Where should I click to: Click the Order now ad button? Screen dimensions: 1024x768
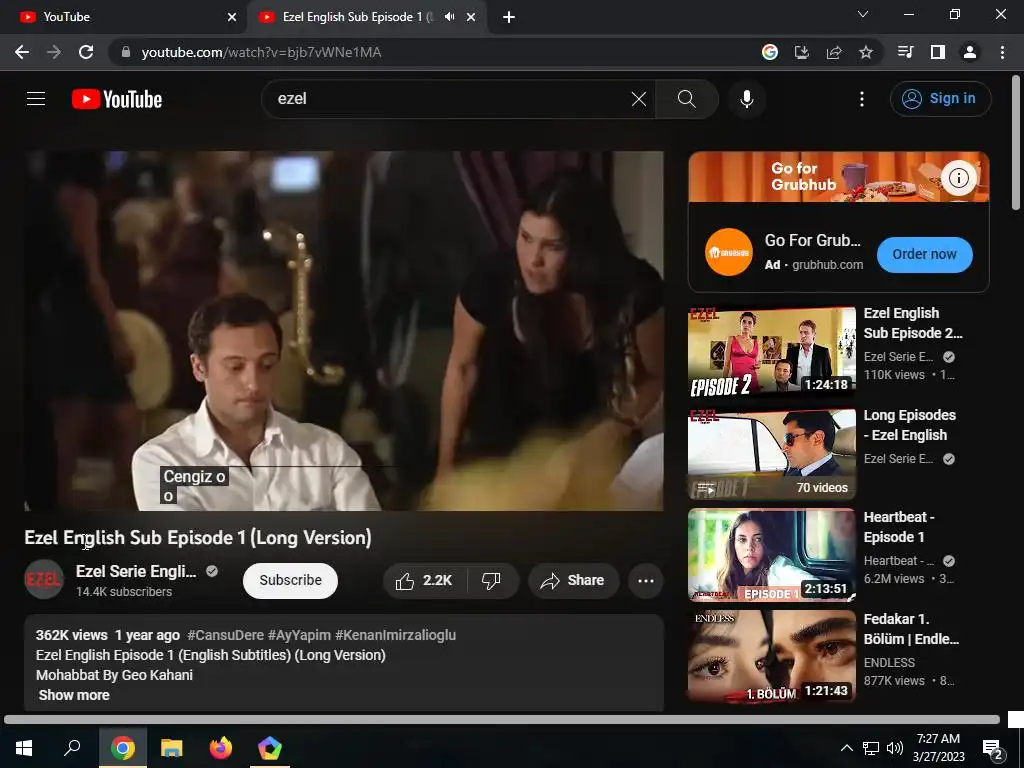pyautogui.click(x=924, y=254)
